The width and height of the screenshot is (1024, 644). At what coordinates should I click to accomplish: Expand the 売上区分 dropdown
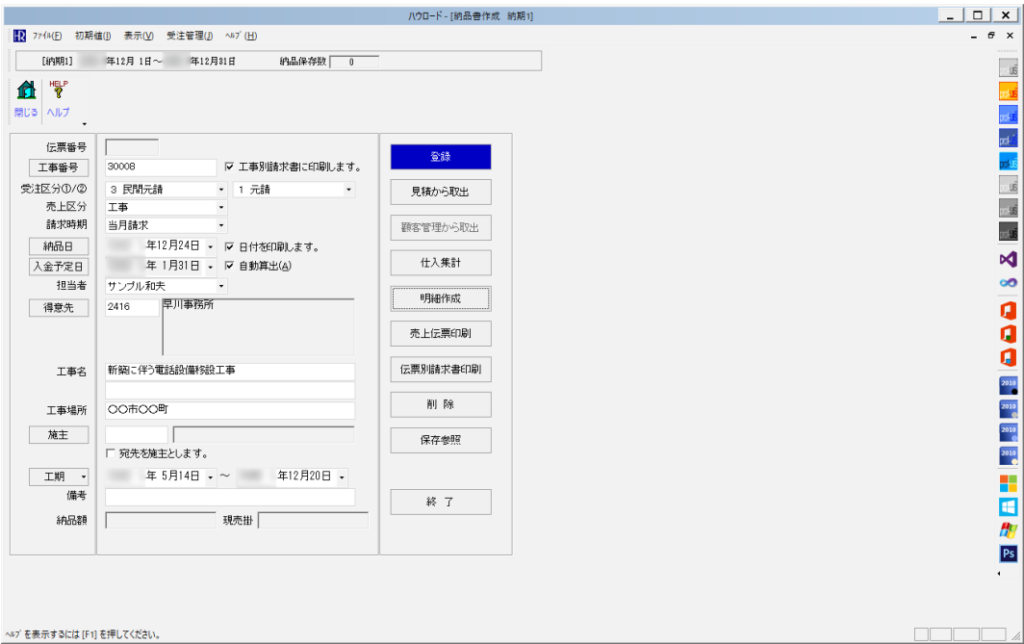tap(221, 207)
